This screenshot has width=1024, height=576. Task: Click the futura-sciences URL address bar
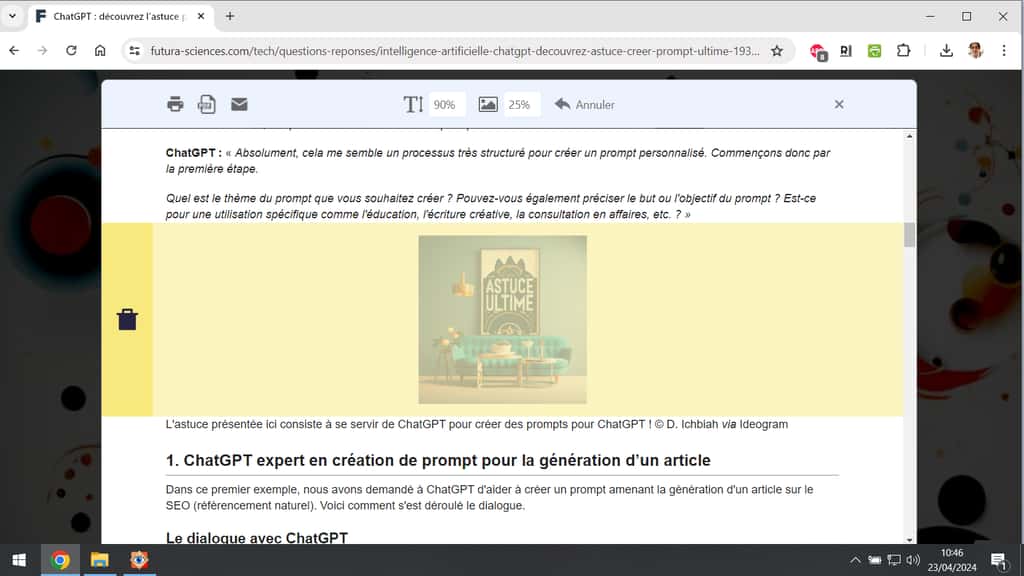pyautogui.click(x=455, y=51)
